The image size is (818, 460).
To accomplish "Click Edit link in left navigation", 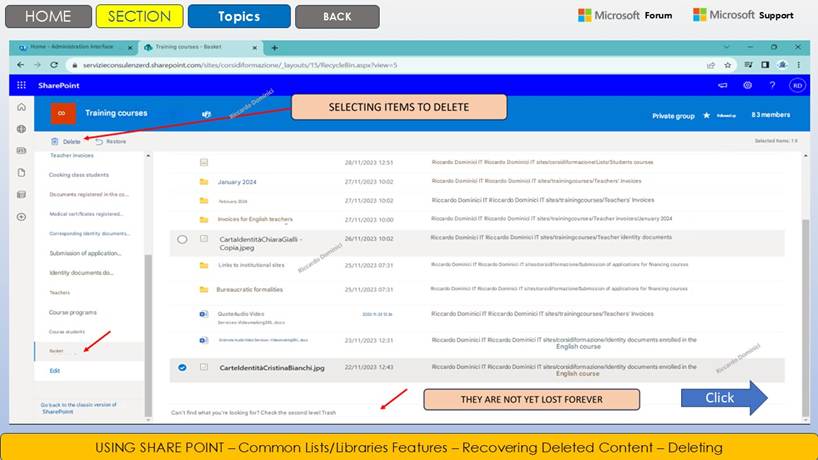I will click(x=55, y=371).
